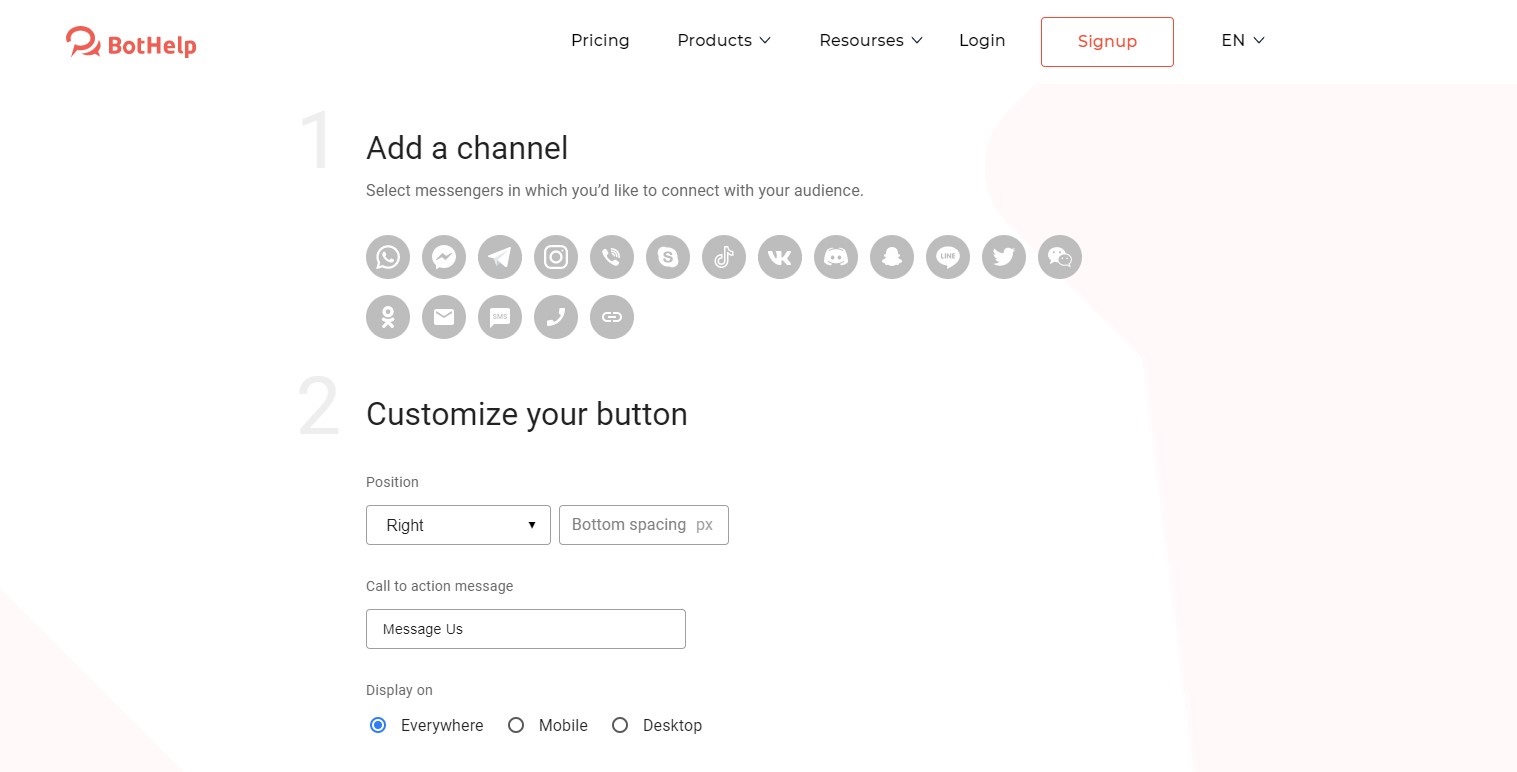Image resolution: width=1517 pixels, height=772 pixels.
Task: Click the Signup button
Action: (x=1106, y=42)
